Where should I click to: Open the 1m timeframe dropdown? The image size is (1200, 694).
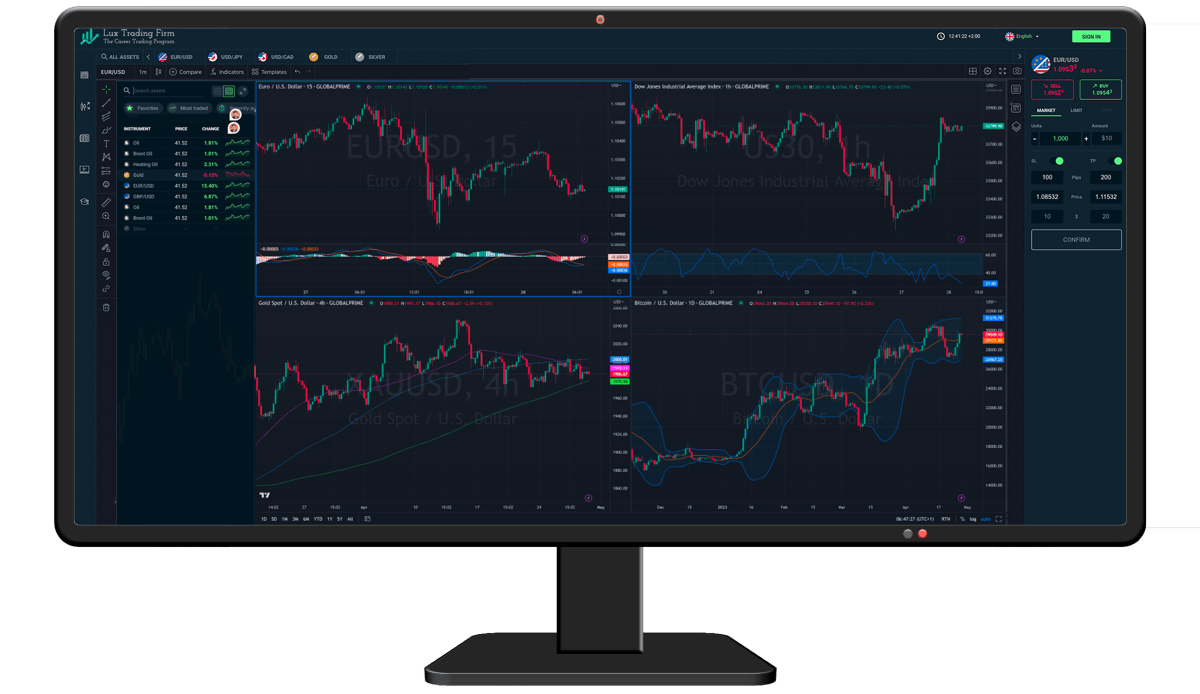143,72
